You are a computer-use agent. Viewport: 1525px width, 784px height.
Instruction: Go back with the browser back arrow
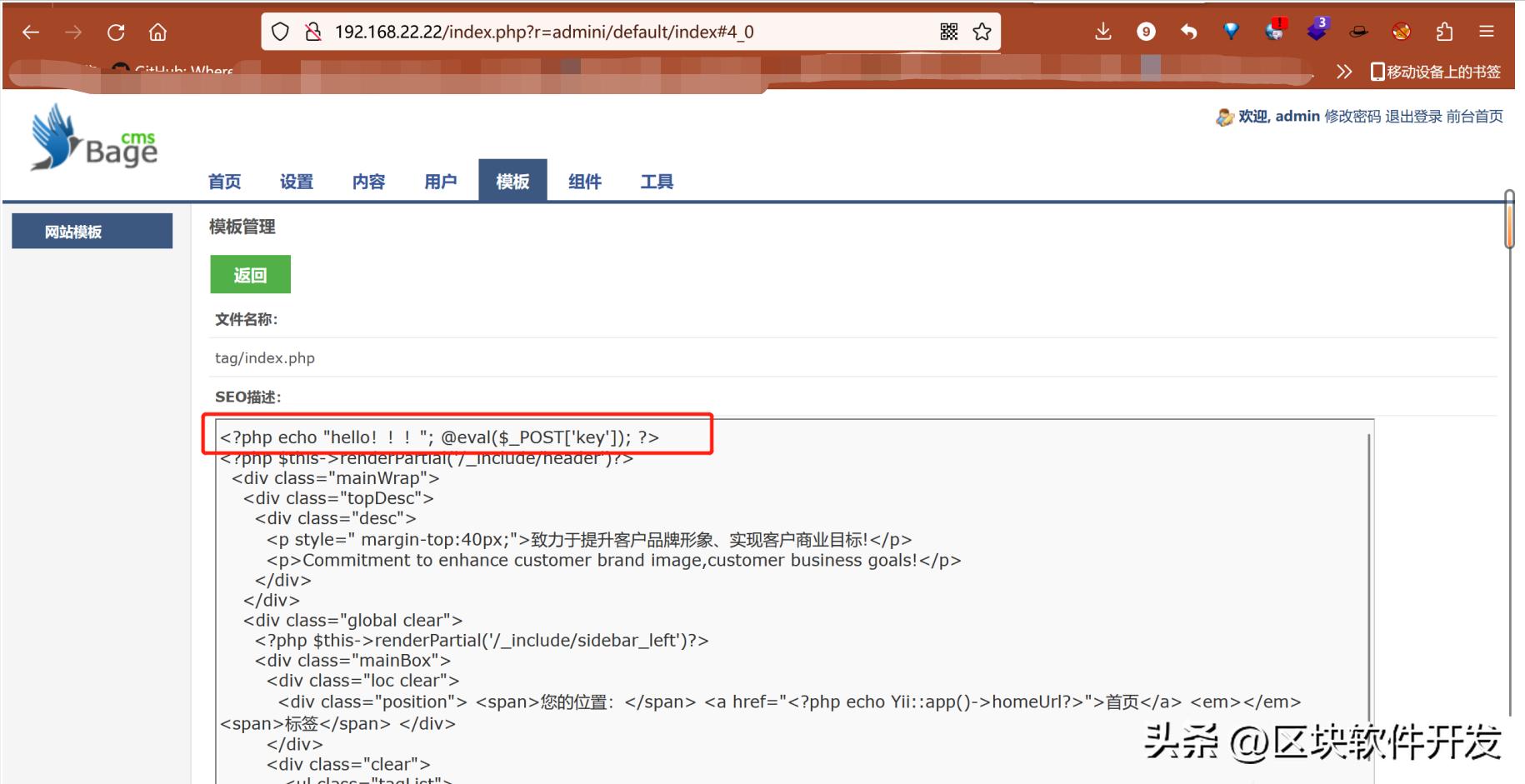coord(31,32)
